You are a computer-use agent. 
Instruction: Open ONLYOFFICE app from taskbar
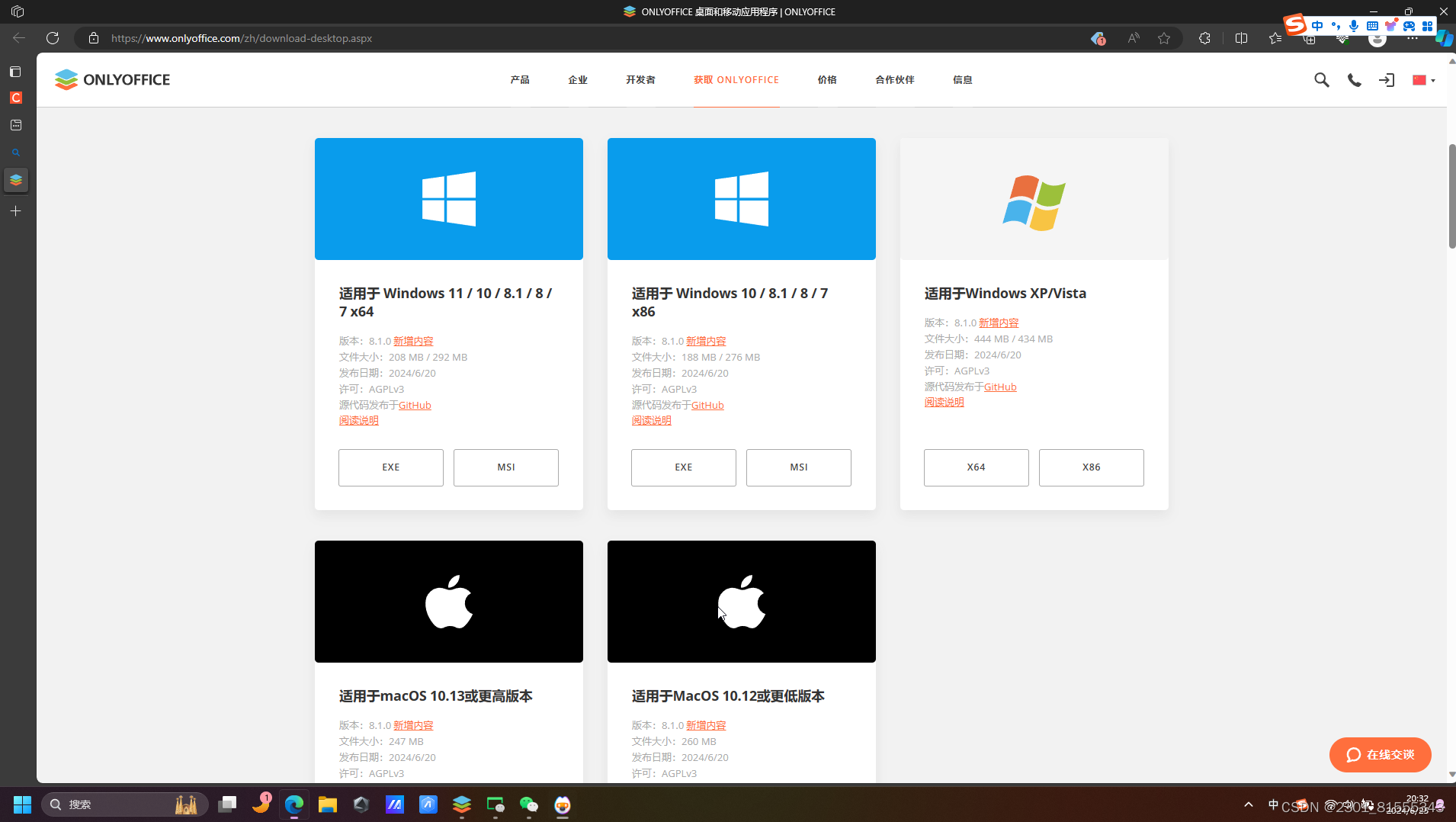point(462,804)
